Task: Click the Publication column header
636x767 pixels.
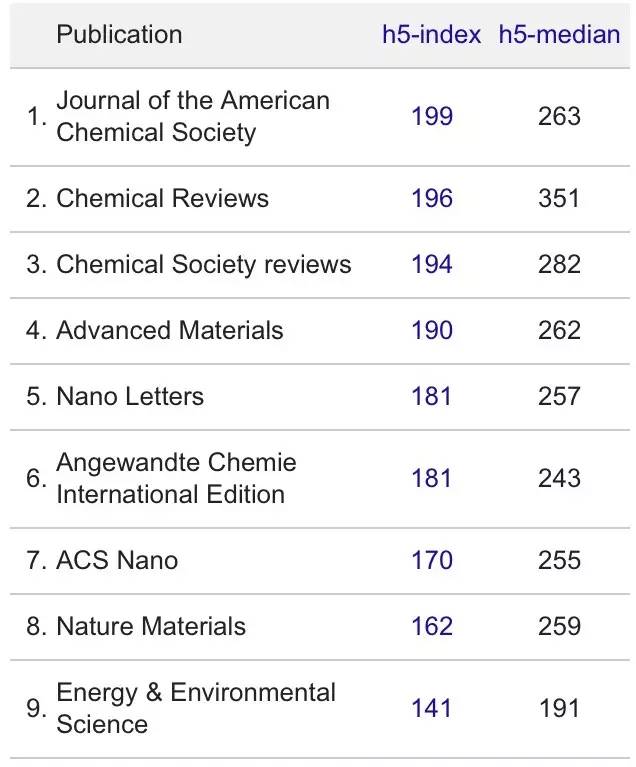Action: coord(119,35)
